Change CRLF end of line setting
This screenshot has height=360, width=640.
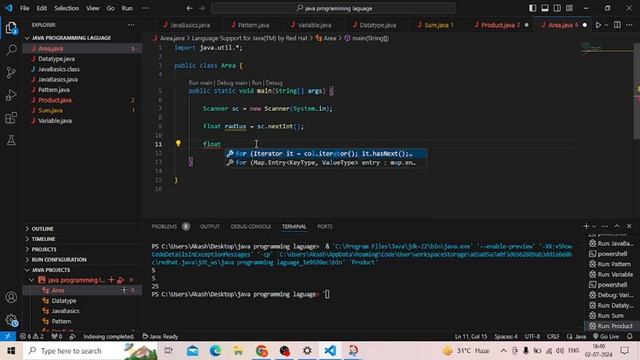(553, 336)
